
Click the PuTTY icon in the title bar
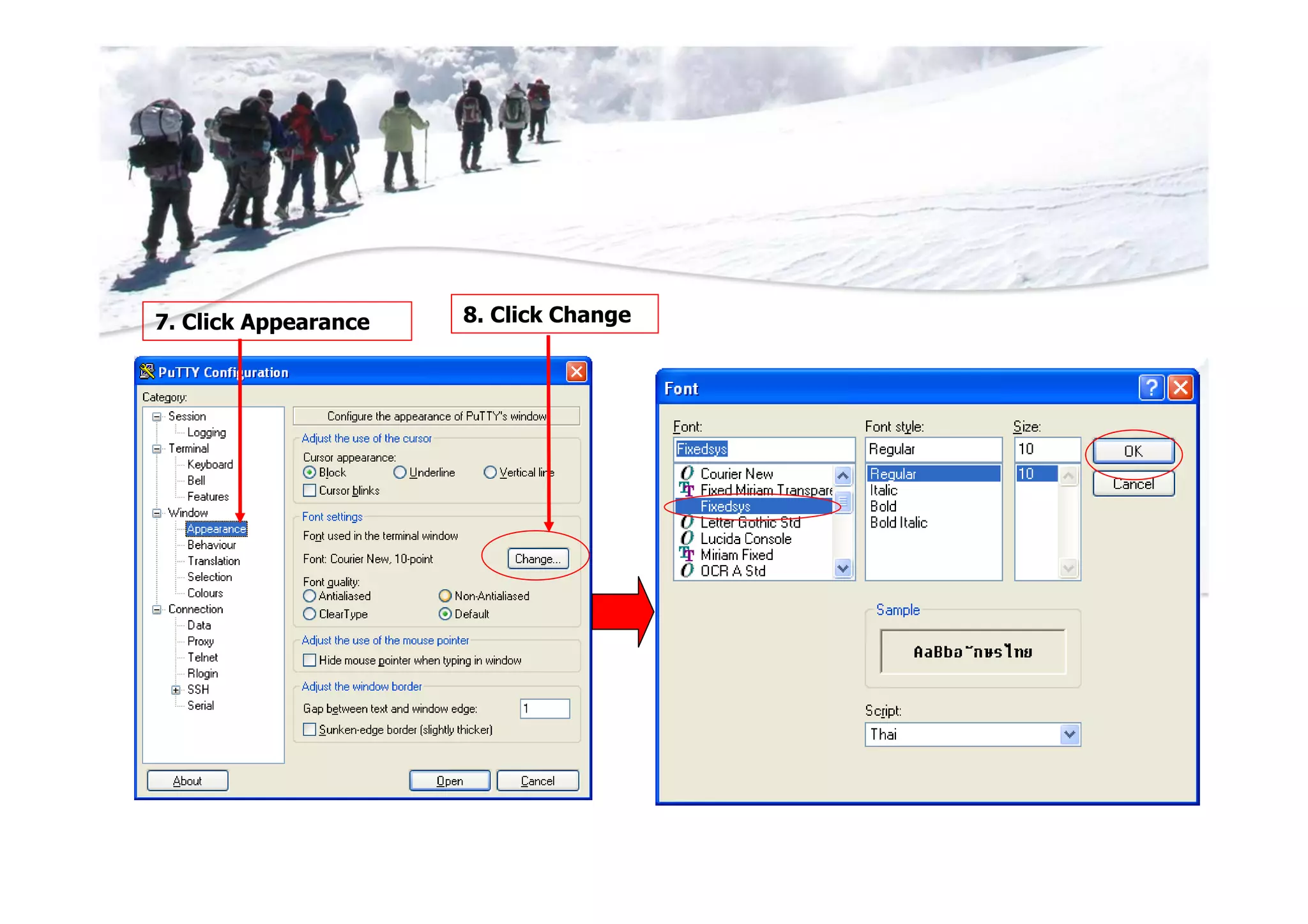148,372
